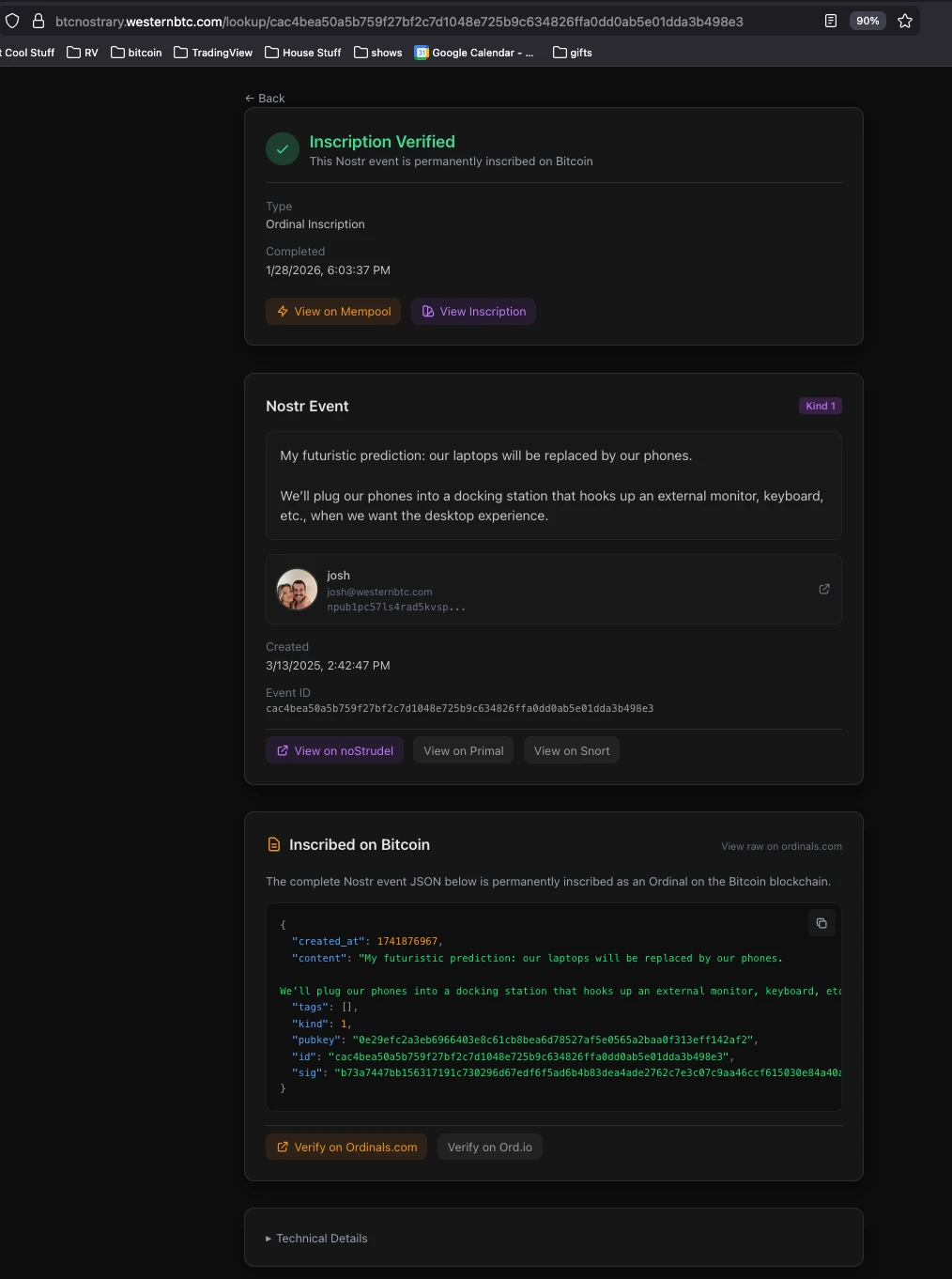Open josh's profile external link icon

point(824,589)
